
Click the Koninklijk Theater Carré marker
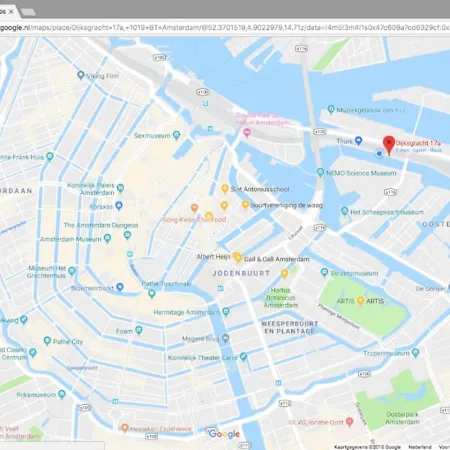(244, 357)
